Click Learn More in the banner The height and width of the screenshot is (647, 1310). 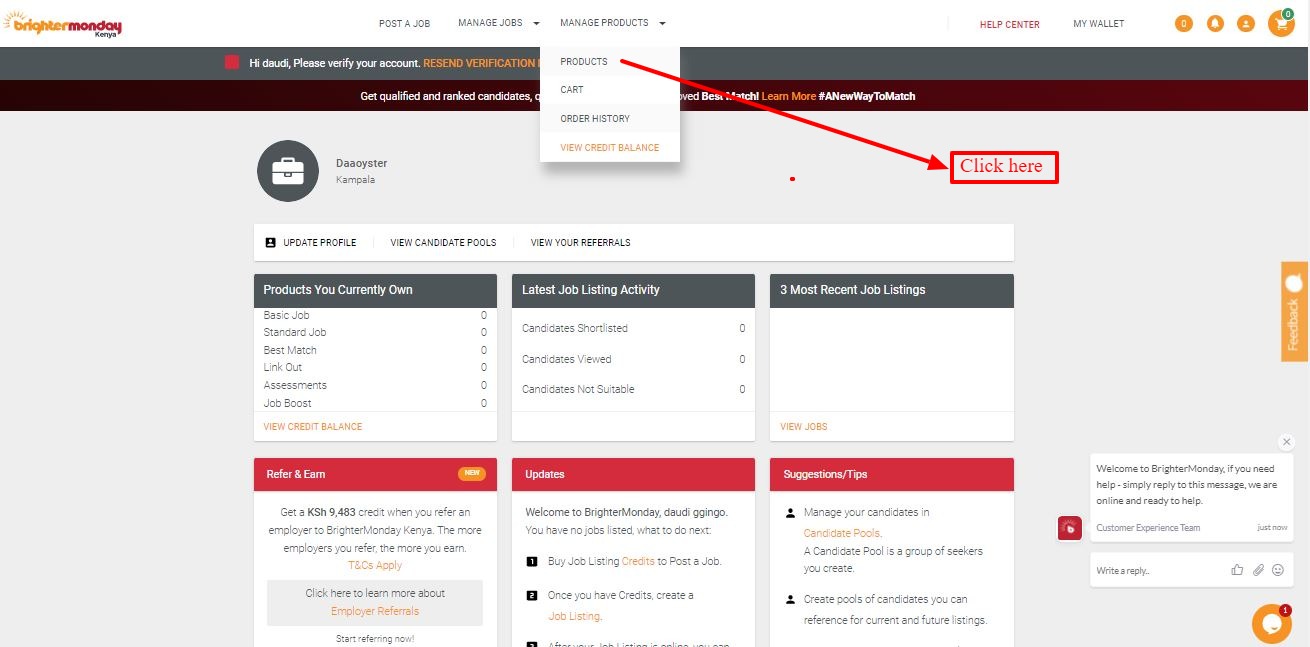(789, 96)
